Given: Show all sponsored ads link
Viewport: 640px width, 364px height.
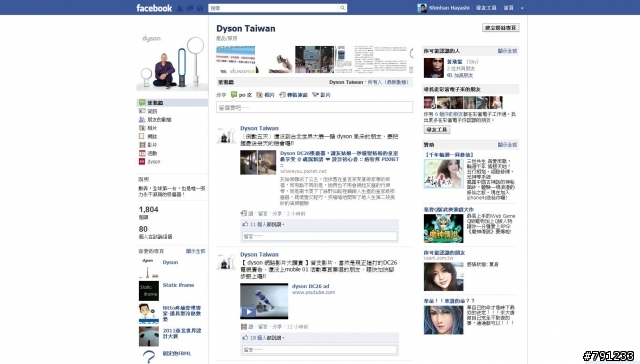Looking at the screenshot, I should point(507,144).
